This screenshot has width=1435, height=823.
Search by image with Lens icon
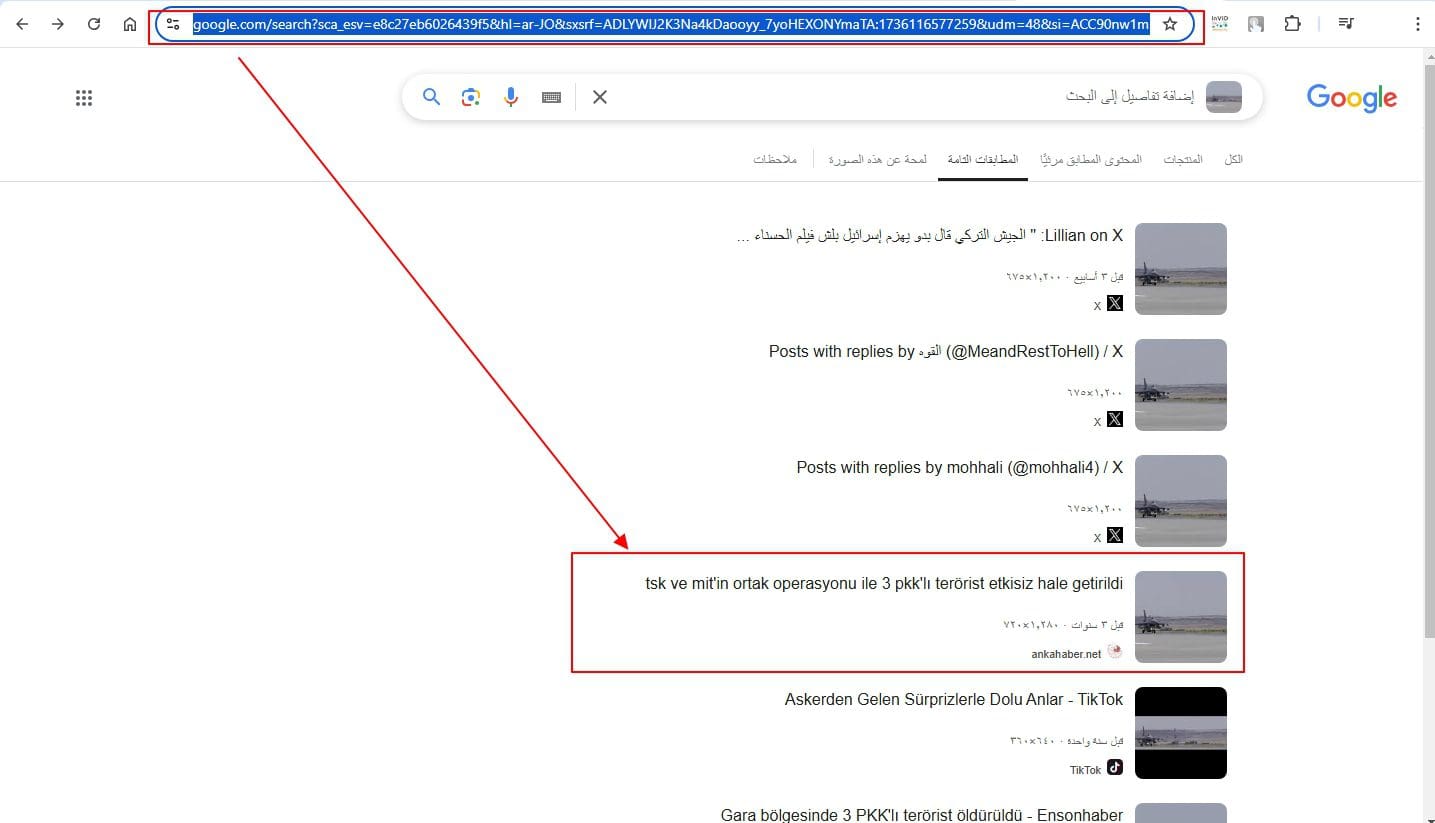471,97
